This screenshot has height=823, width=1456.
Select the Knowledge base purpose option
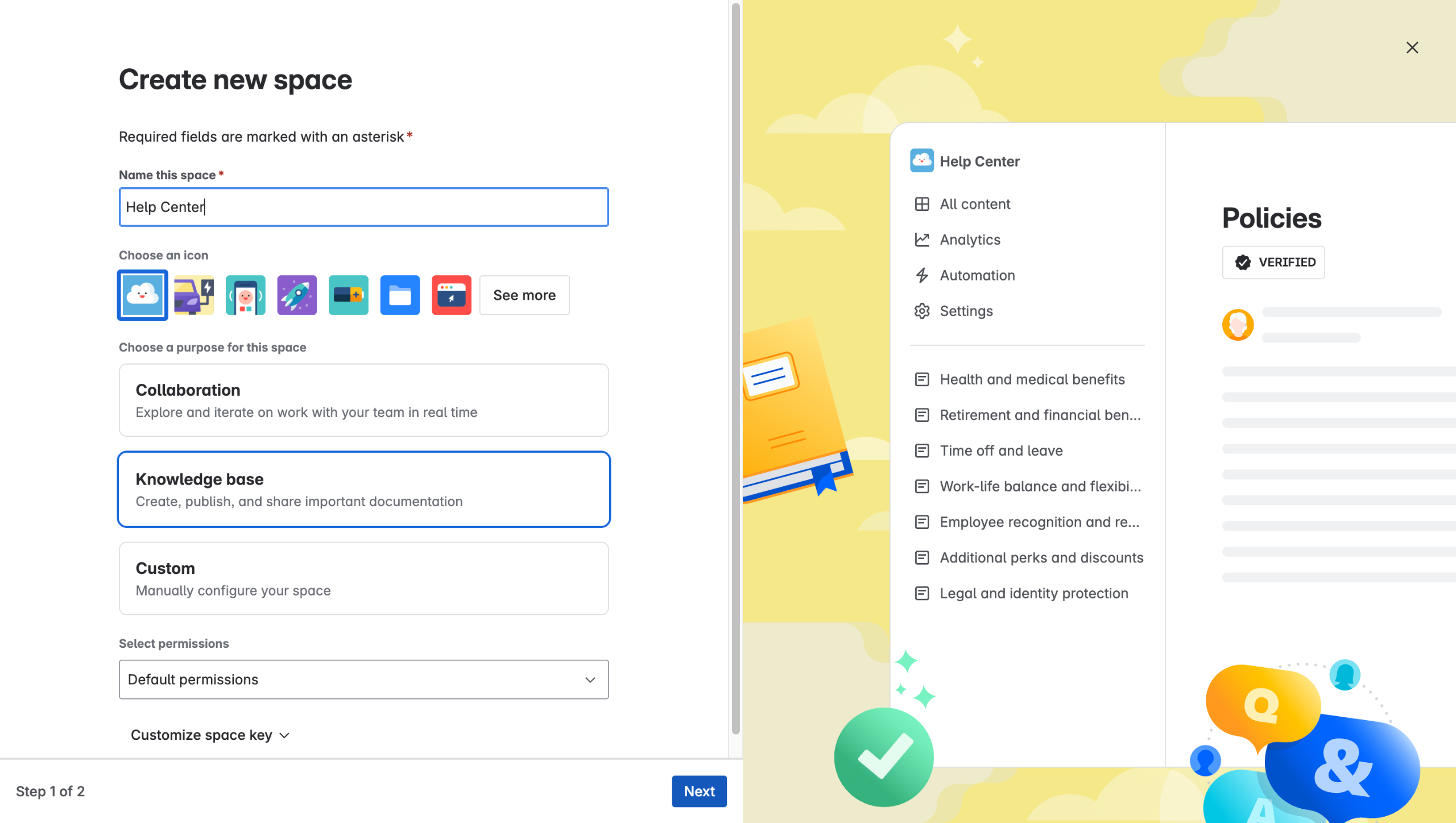coord(364,490)
